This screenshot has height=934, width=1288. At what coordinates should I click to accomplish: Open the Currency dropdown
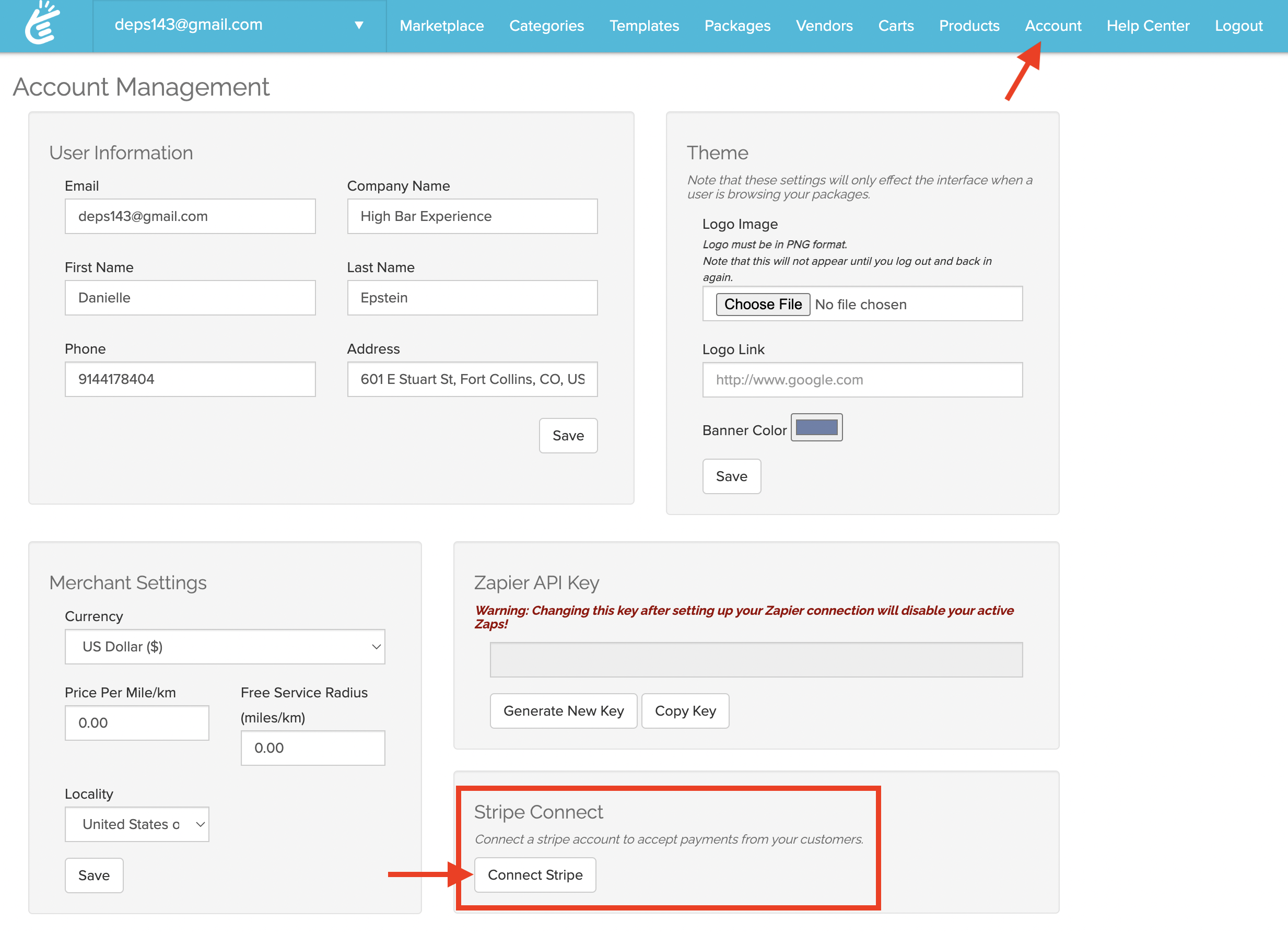click(225, 647)
